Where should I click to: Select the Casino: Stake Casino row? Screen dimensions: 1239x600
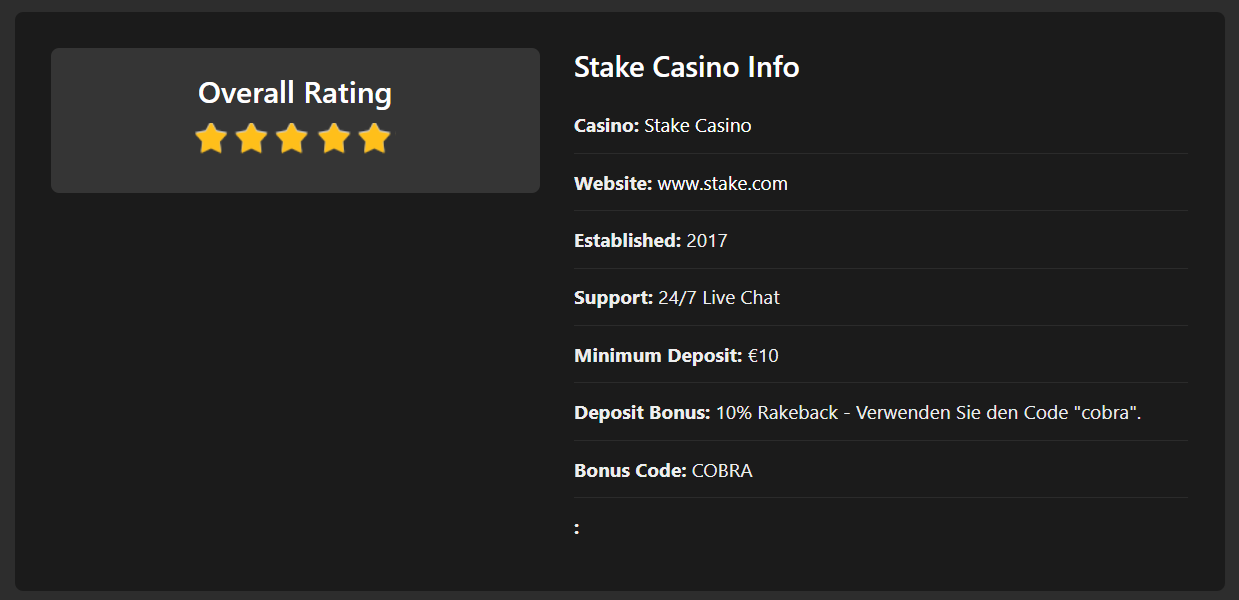[881, 126]
